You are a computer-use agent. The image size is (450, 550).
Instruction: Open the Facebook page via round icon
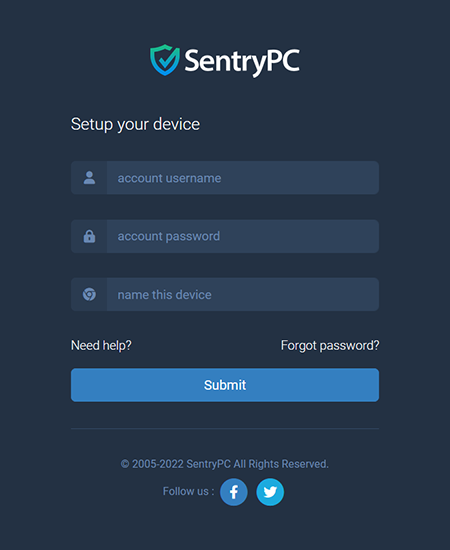(x=234, y=492)
